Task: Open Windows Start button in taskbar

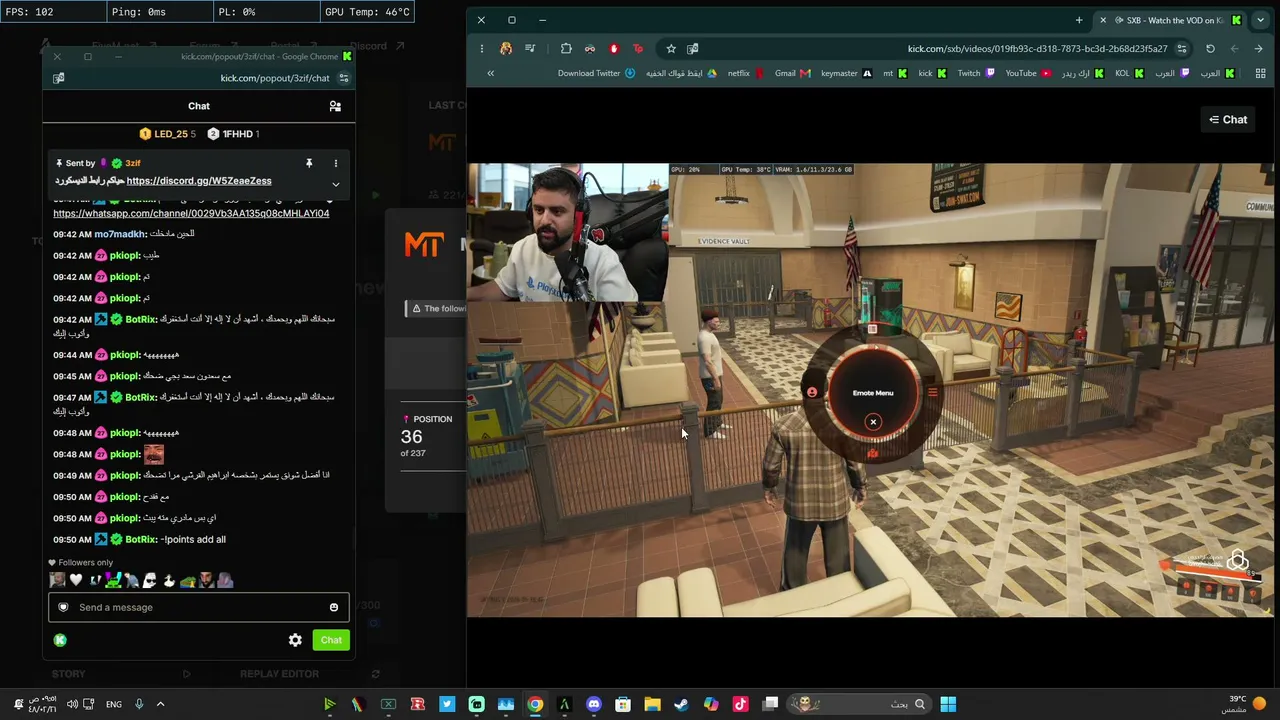Action: [948, 704]
